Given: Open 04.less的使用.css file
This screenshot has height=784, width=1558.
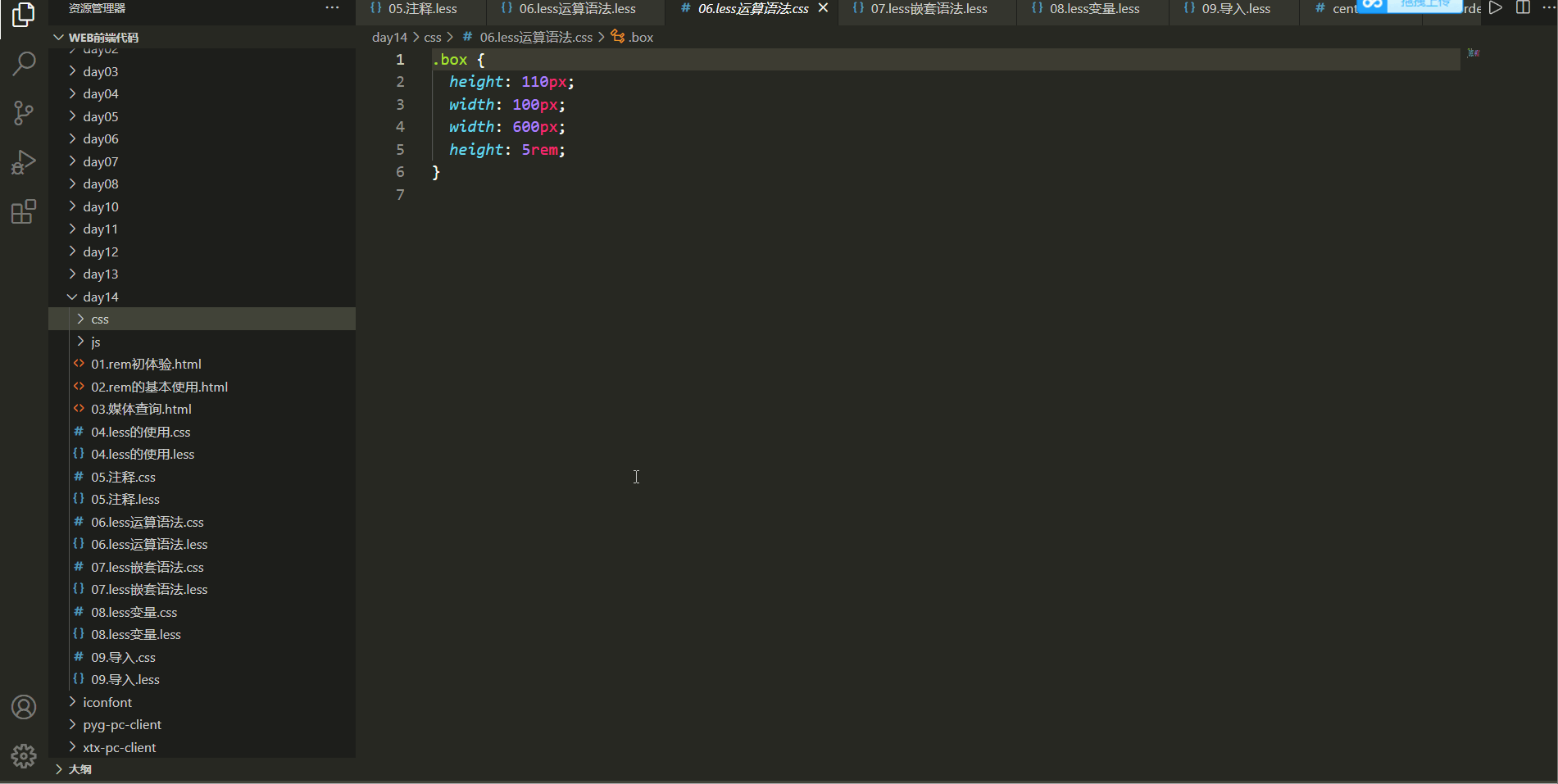Looking at the screenshot, I should tap(202, 432).
